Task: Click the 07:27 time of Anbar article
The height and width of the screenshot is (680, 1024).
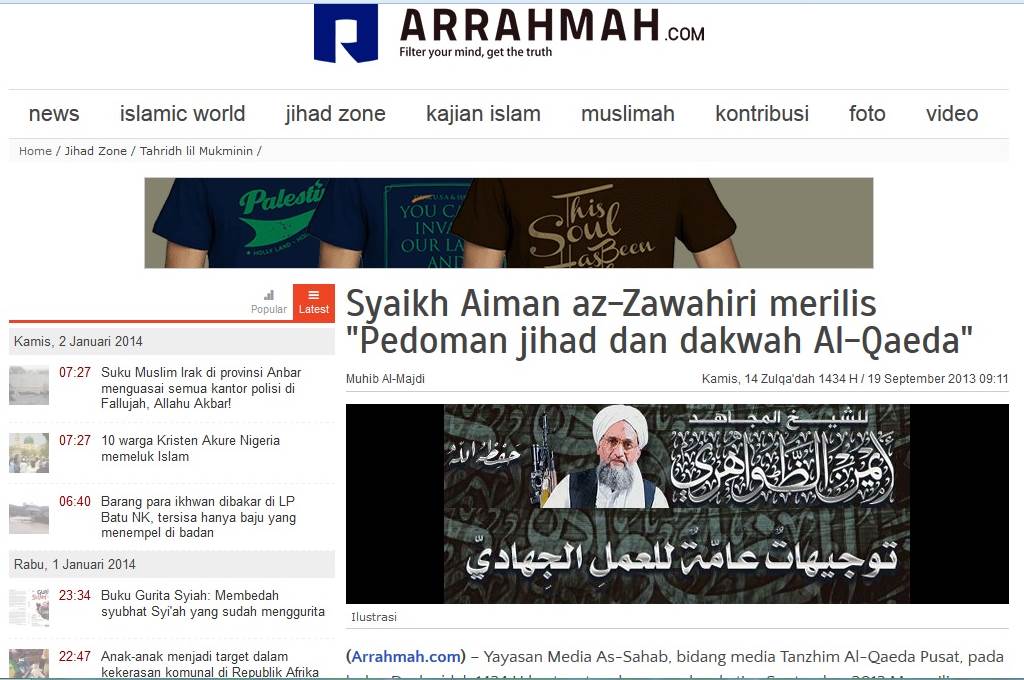Action: pyautogui.click(x=74, y=372)
